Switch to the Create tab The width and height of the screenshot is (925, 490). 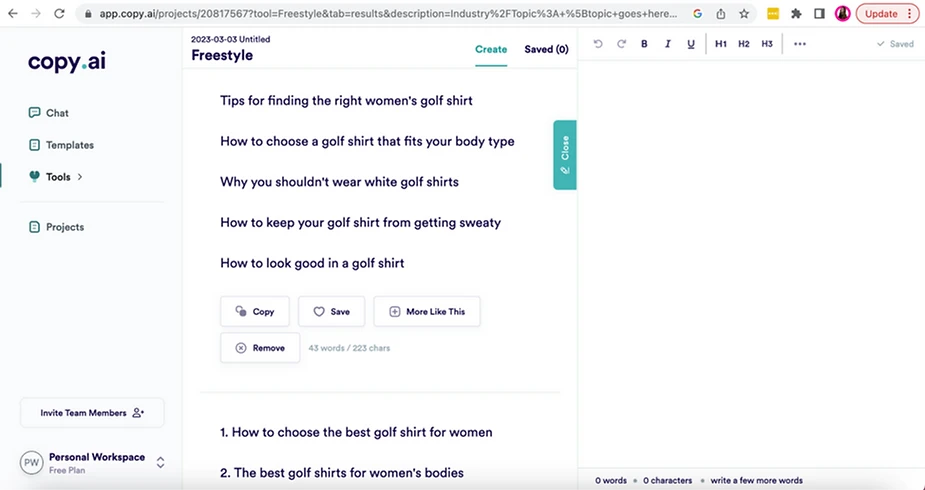(x=491, y=50)
